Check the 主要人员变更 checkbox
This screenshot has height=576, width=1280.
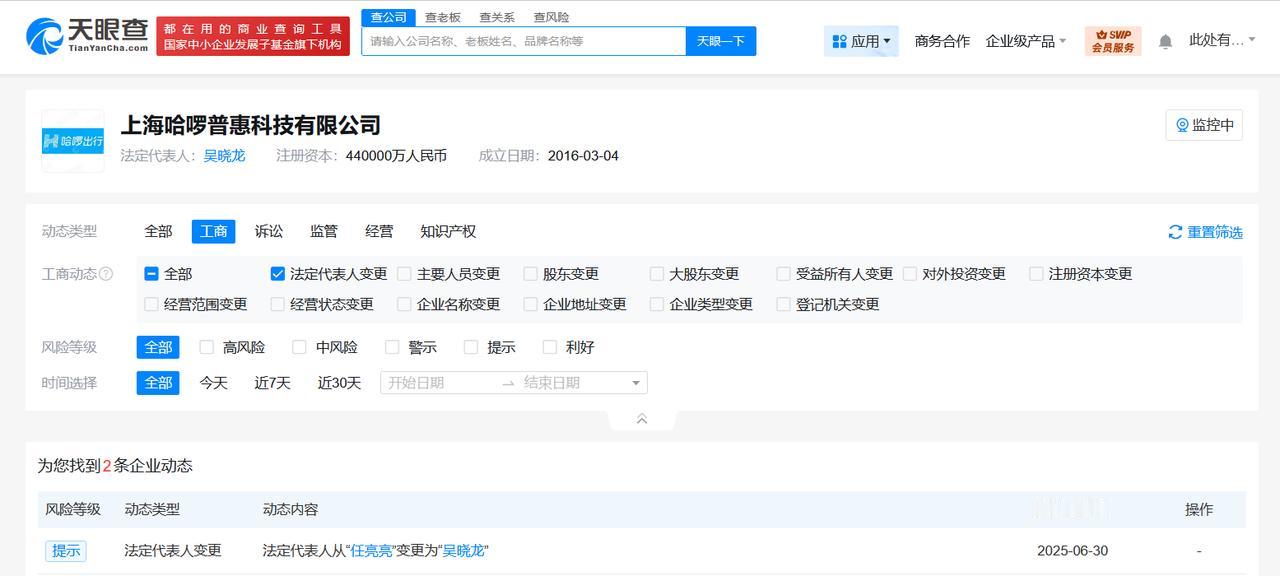pos(404,274)
